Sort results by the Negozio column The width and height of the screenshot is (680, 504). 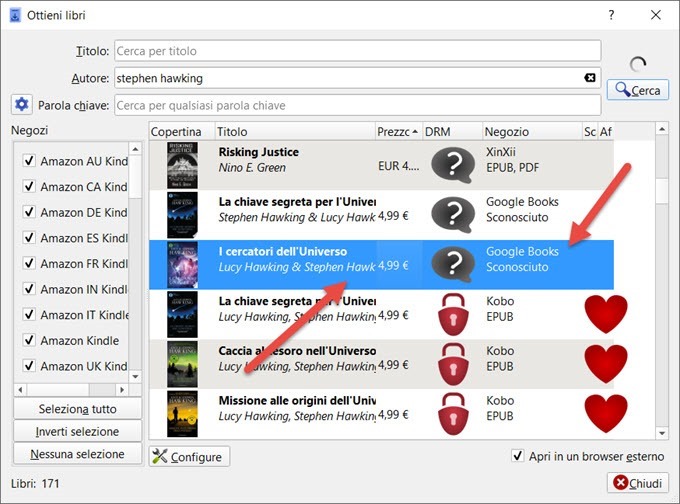coord(532,131)
